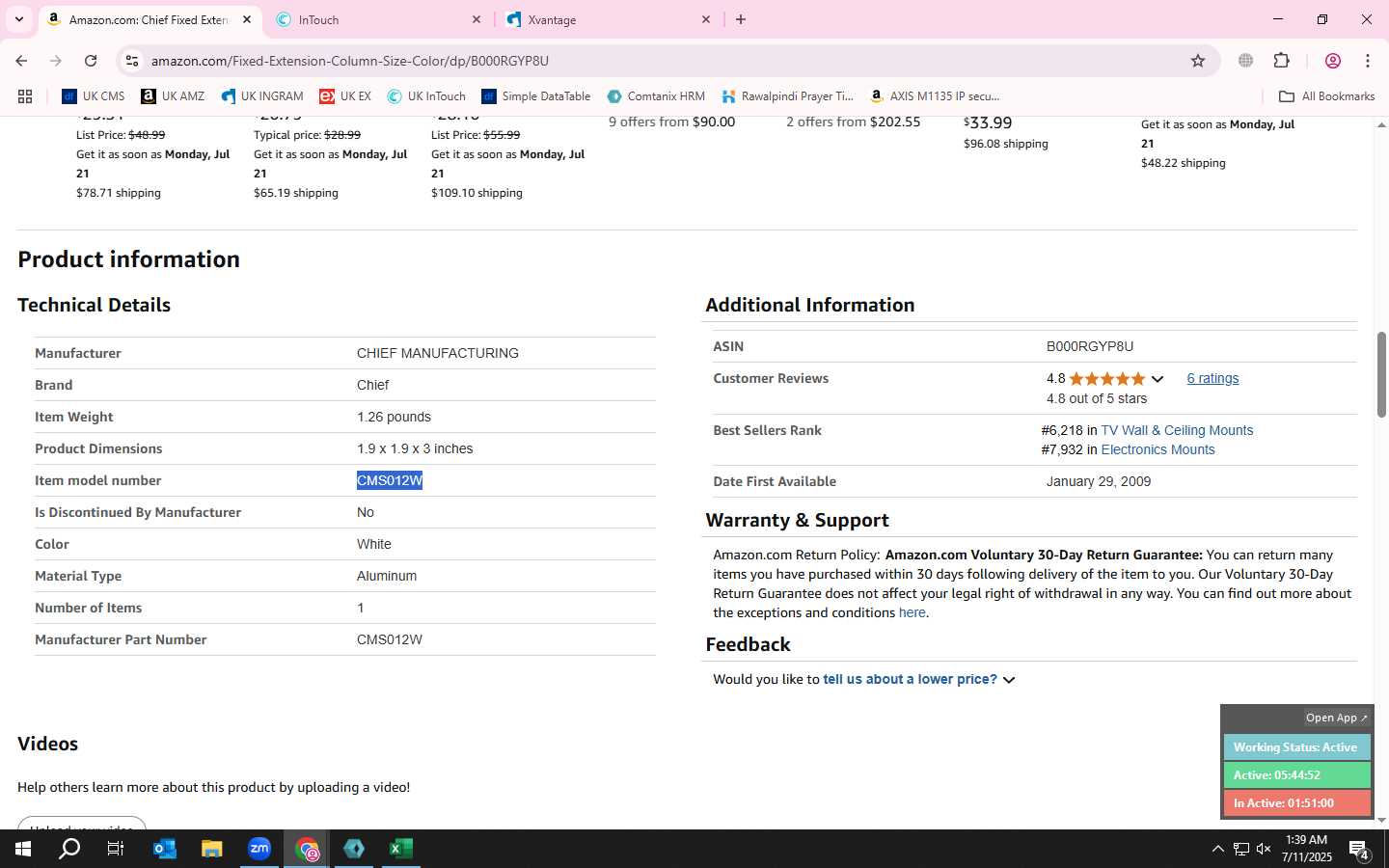The image size is (1389, 868).
Task: Open UK INGRAM bookmark
Action: pyautogui.click(x=262, y=96)
